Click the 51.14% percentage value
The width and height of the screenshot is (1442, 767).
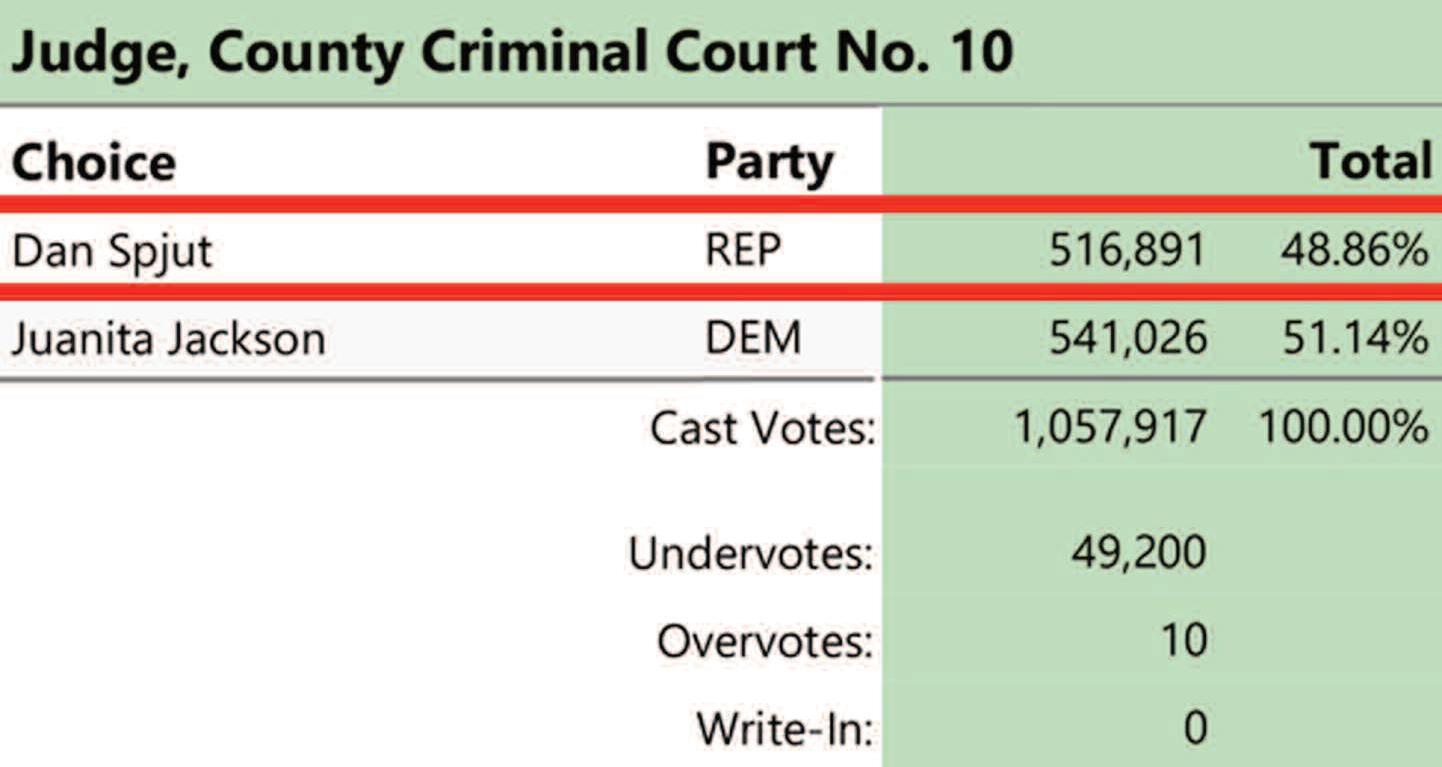[1355, 339]
